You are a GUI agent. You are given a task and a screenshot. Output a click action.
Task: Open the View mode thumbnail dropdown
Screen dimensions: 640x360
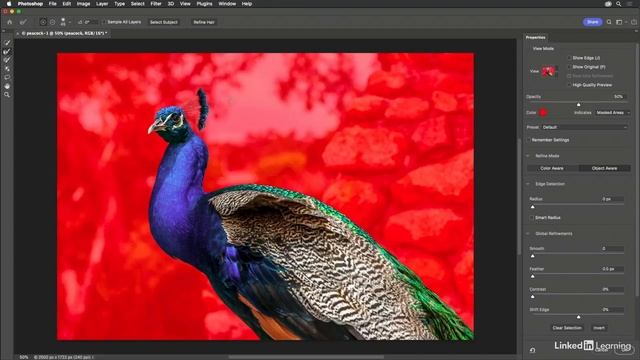(x=549, y=71)
